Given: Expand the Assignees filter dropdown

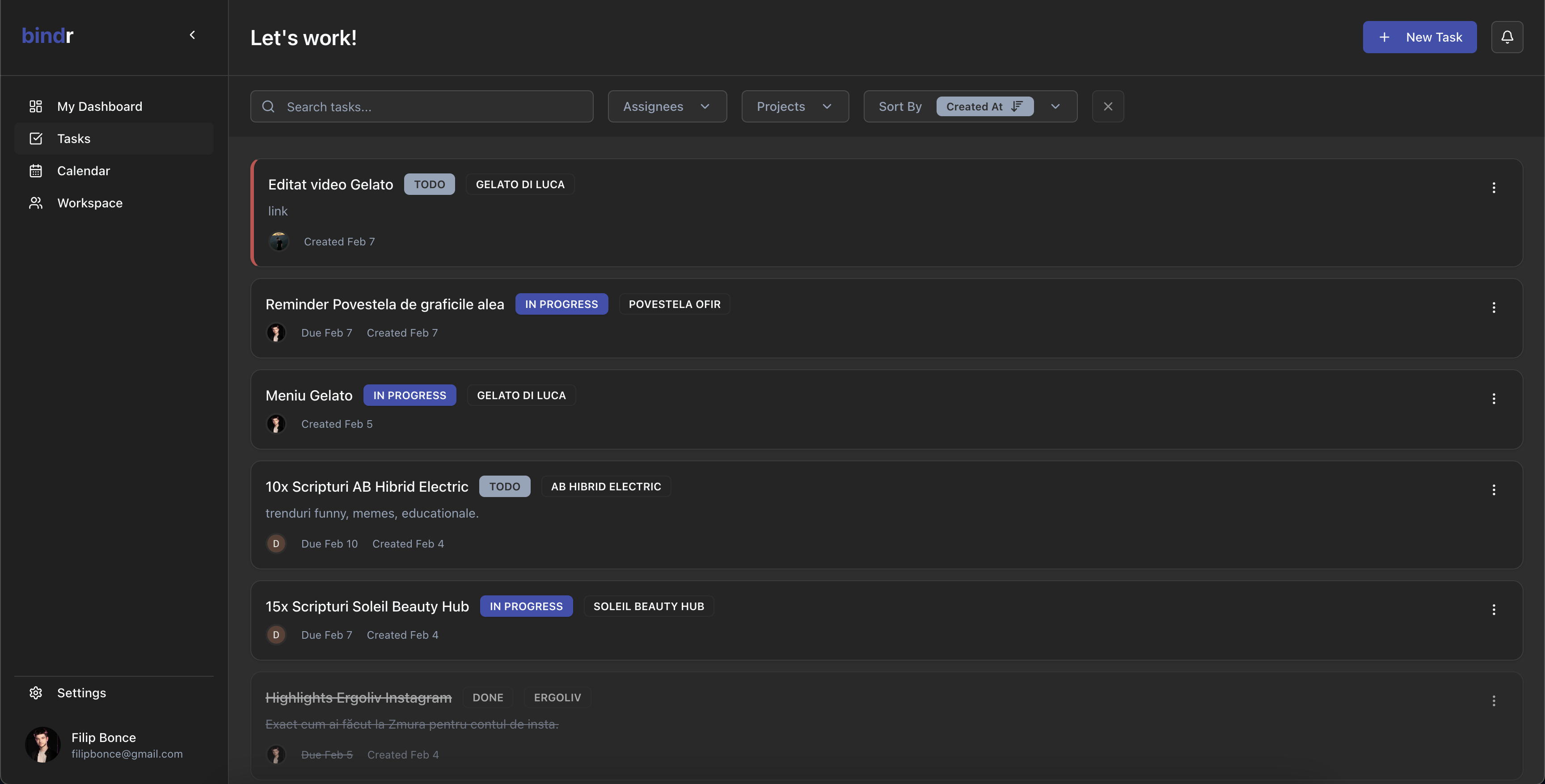Looking at the screenshot, I should point(667,106).
